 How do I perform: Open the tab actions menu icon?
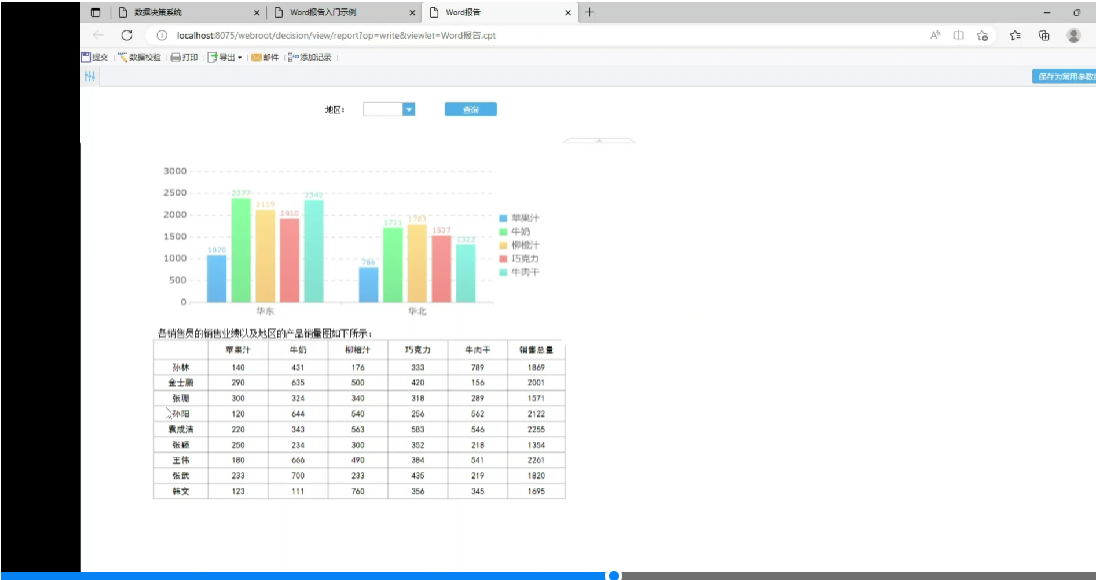pyautogui.click(x=96, y=13)
